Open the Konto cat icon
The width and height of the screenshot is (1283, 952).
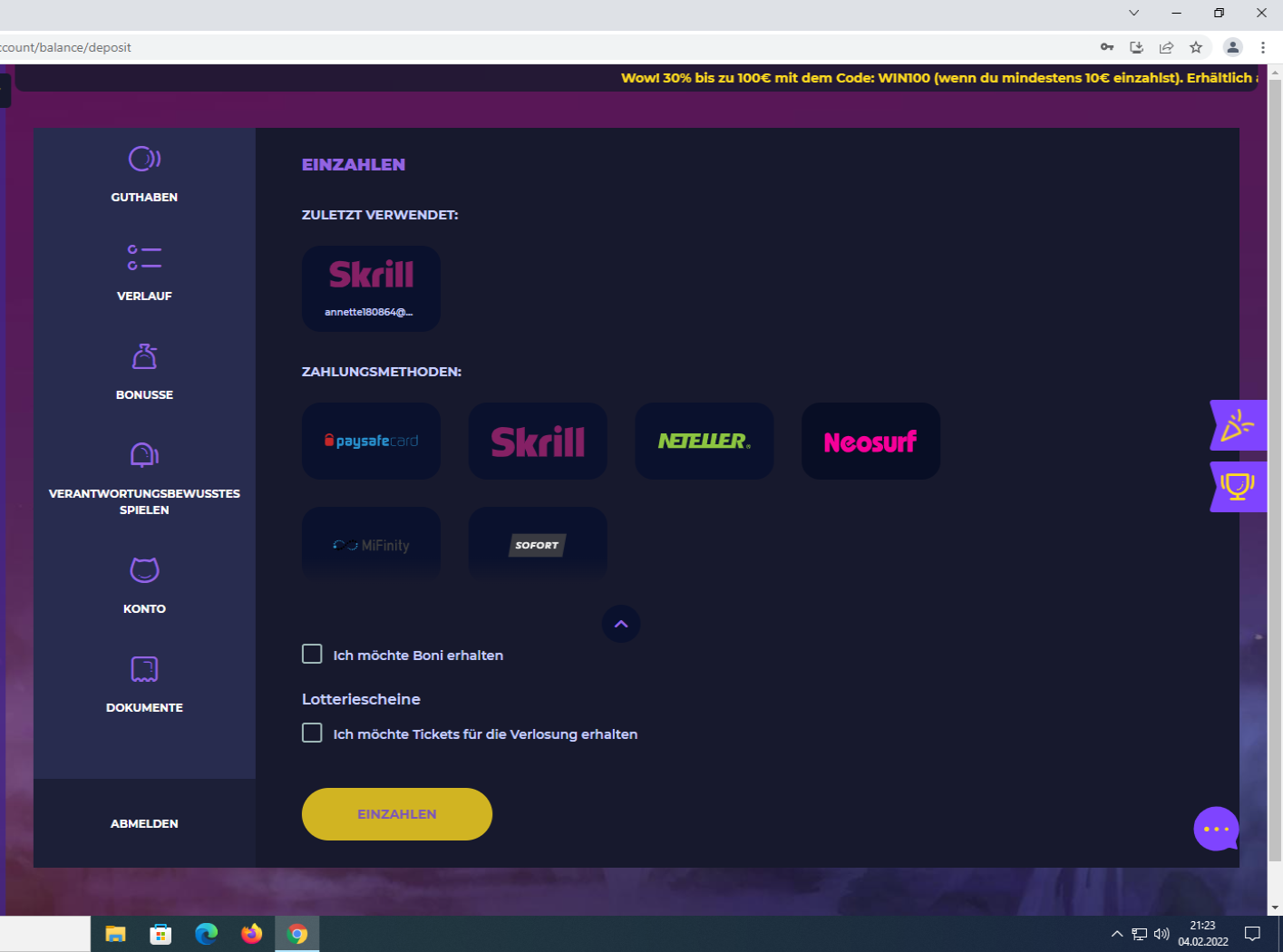144,570
